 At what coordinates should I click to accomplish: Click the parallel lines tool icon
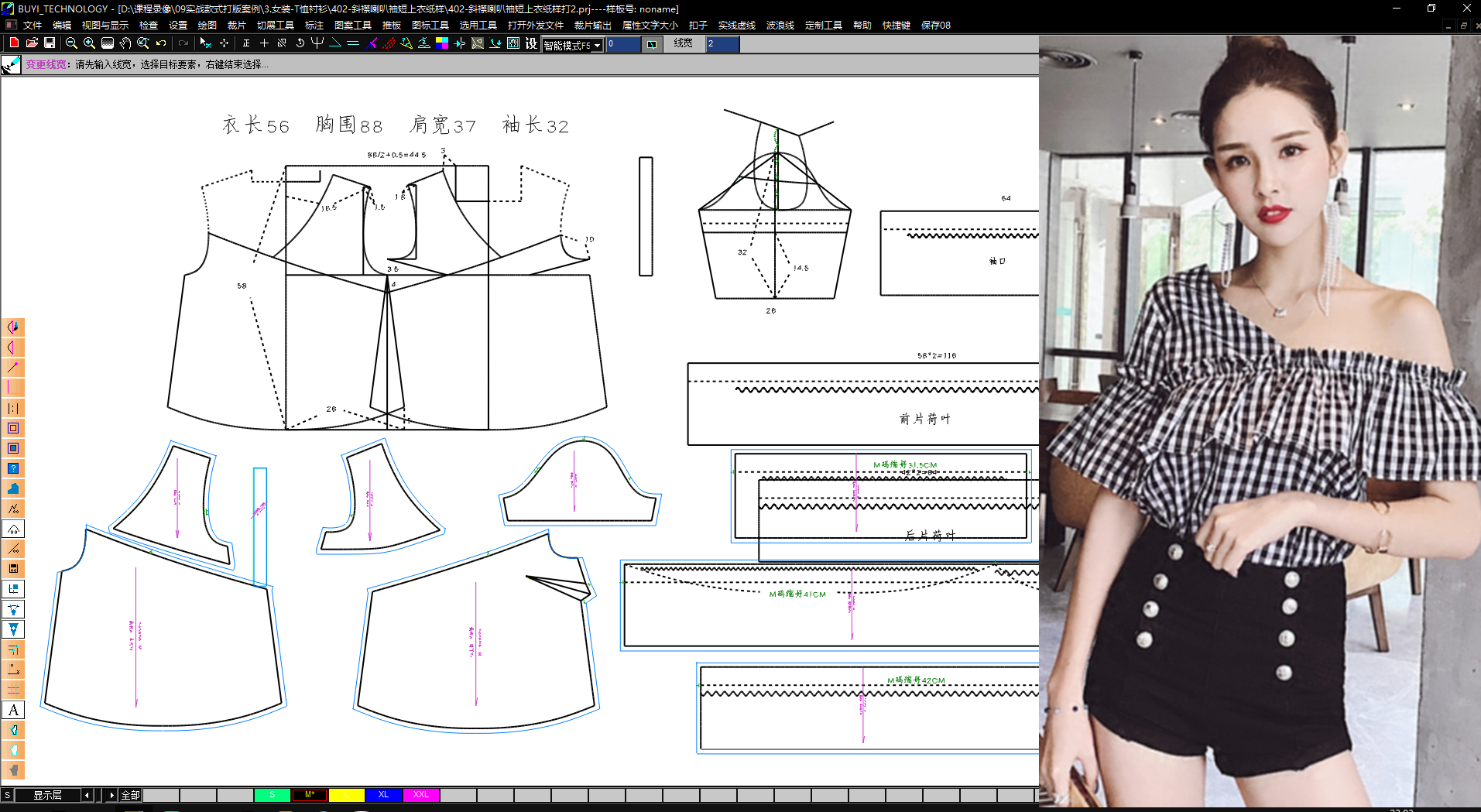click(353, 43)
